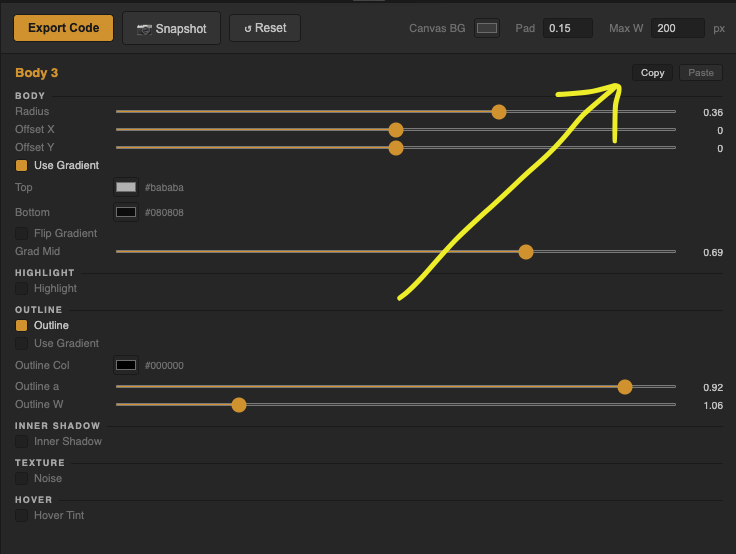
Task: Click the Grad Mid slider handle
Action: tap(526, 252)
